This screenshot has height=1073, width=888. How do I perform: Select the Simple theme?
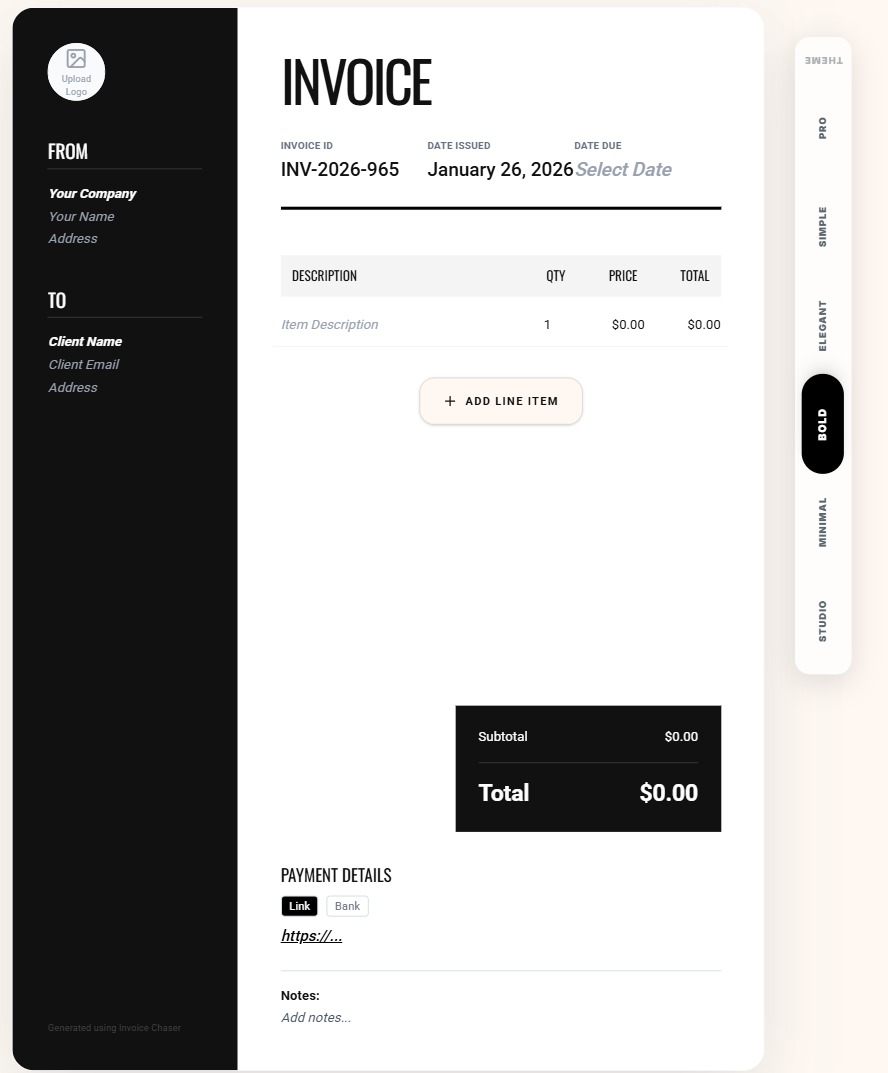coord(823,227)
